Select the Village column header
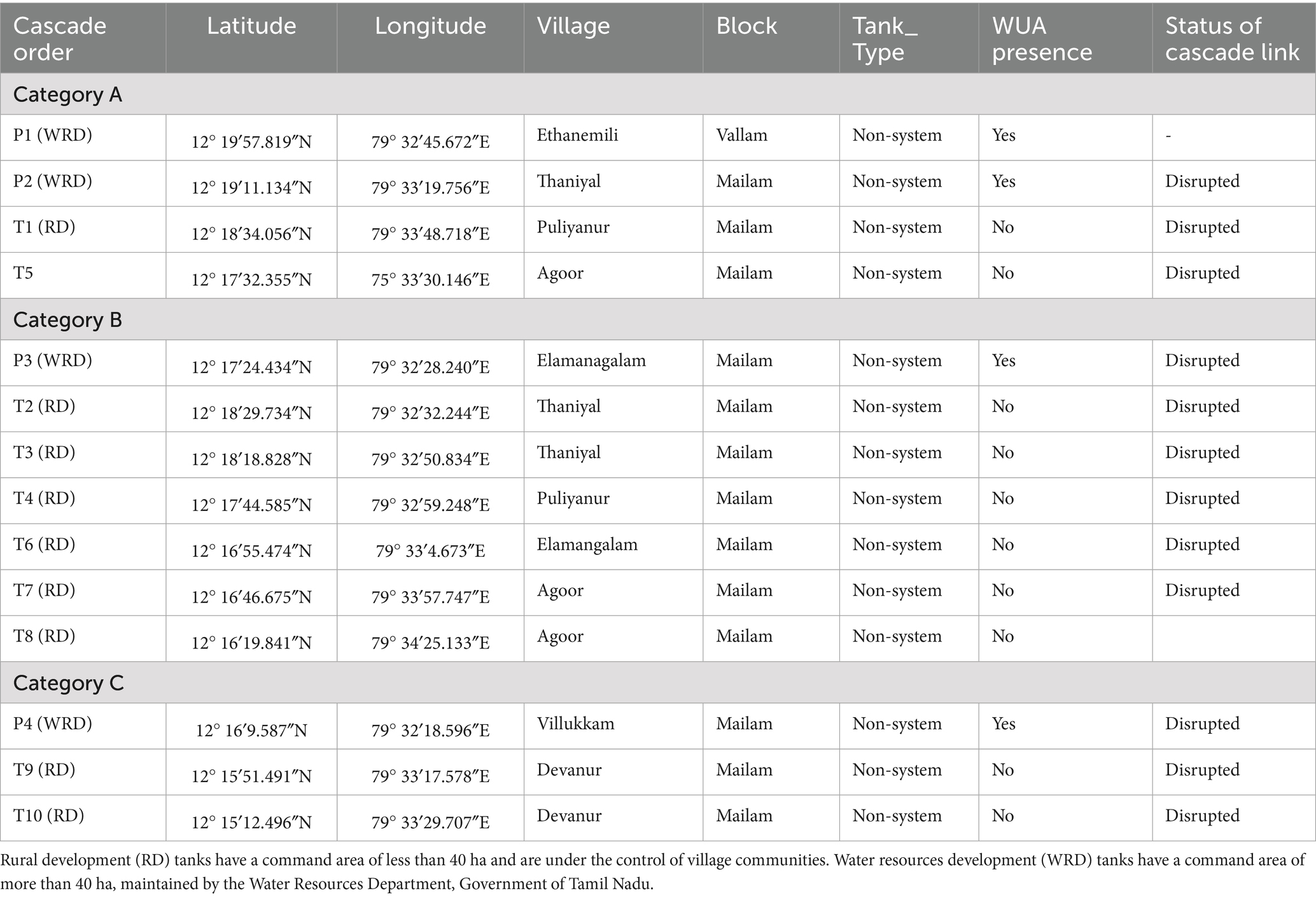The image size is (1316, 898). [573, 26]
